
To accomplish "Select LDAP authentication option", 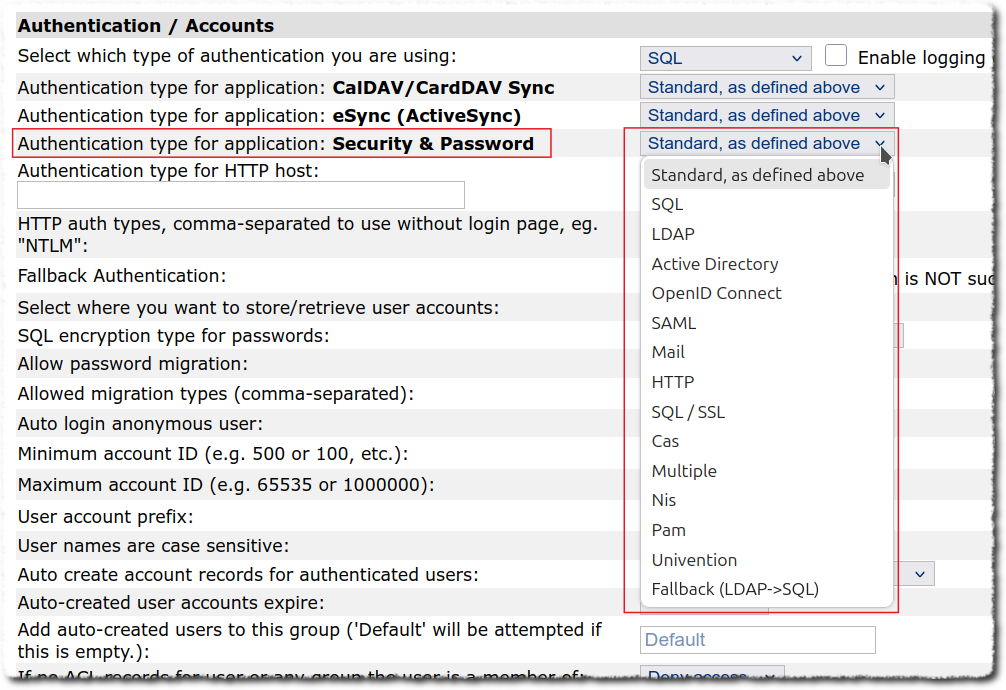I will pos(672,234).
